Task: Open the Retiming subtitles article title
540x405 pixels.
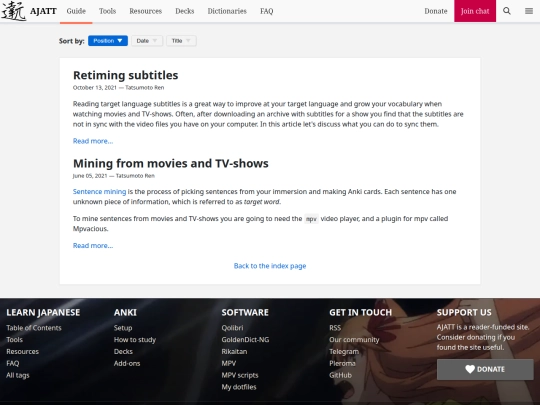Action: coord(126,75)
